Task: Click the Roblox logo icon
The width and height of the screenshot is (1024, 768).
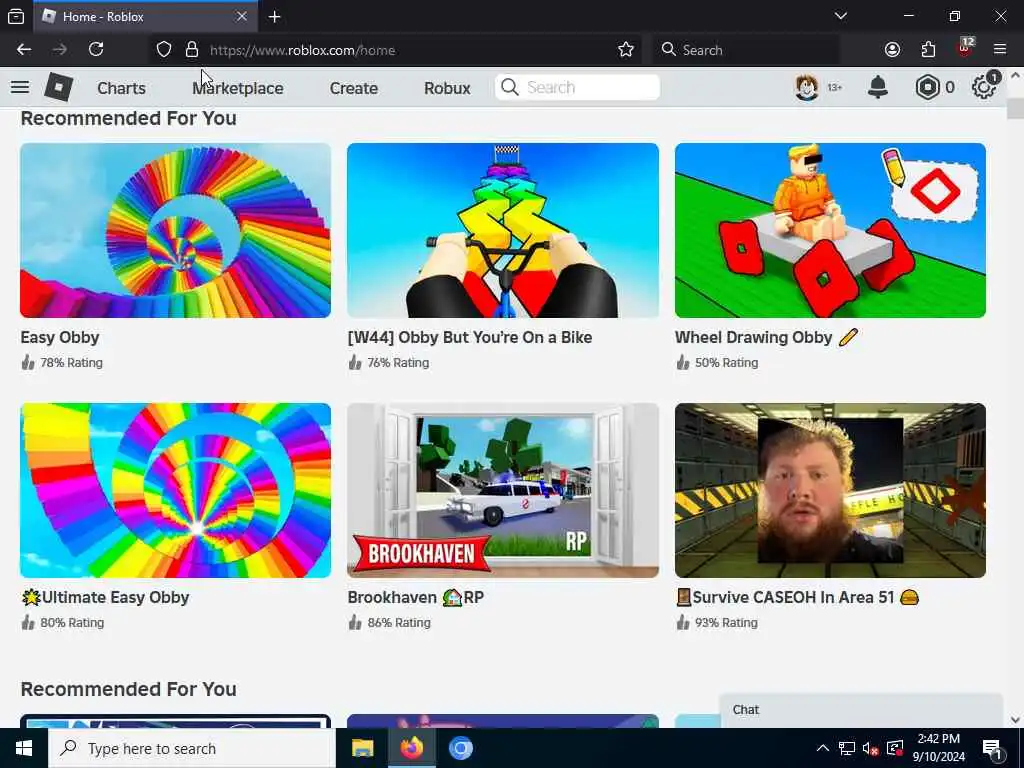Action: (58, 87)
